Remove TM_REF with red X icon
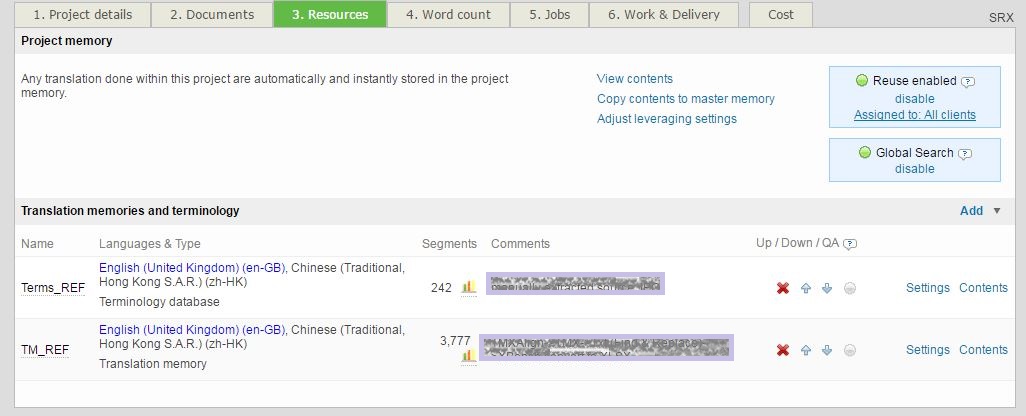The width and height of the screenshot is (1026, 416). (783, 350)
